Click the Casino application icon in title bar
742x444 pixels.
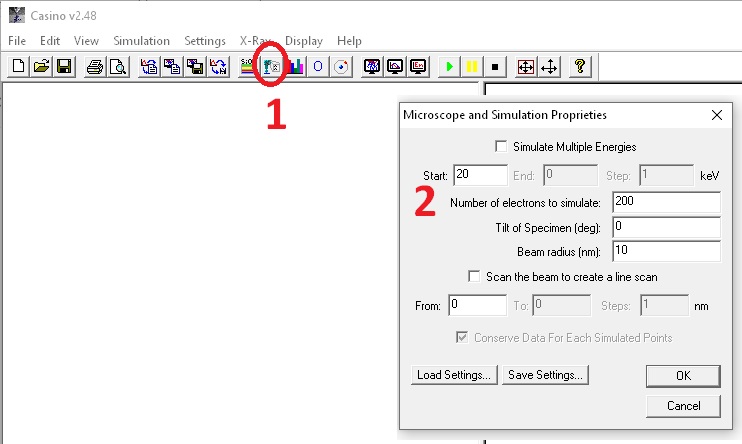click(17, 15)
